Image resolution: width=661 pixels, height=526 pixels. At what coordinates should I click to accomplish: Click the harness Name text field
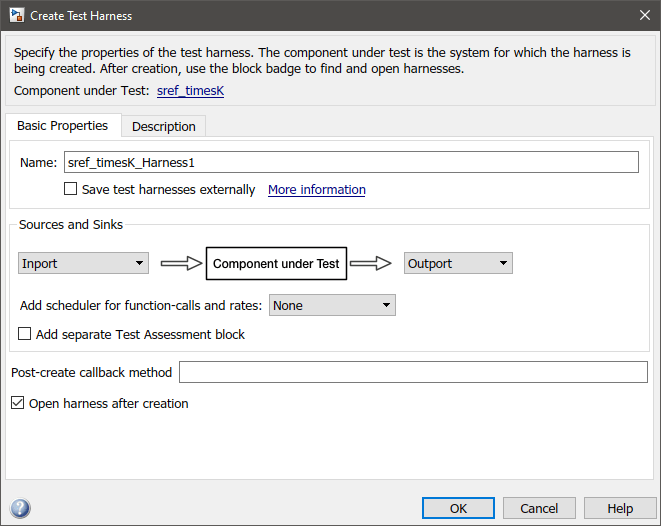pos(351,162)
